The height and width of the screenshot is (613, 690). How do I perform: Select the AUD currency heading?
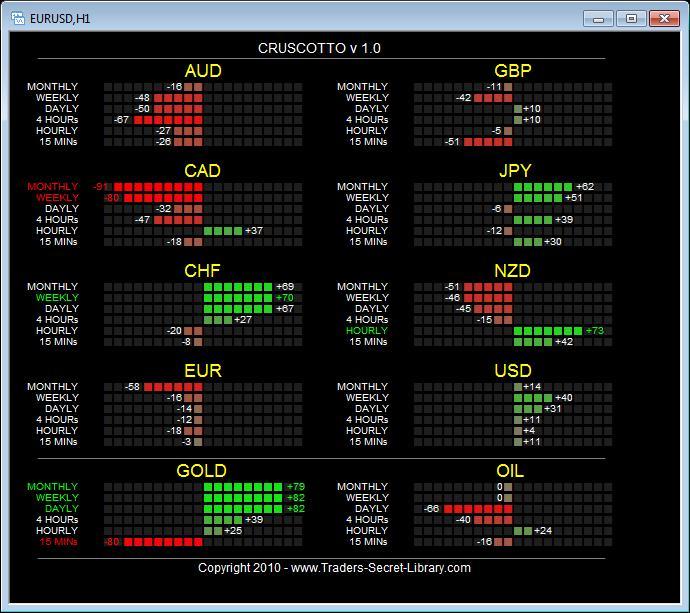[x=203, y=71]
